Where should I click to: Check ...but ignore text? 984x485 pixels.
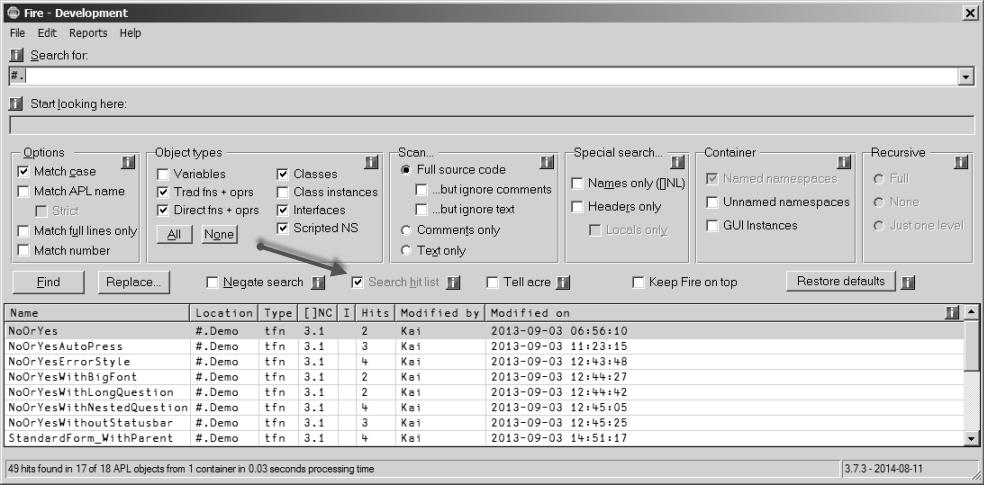click(x=421, y=210)
